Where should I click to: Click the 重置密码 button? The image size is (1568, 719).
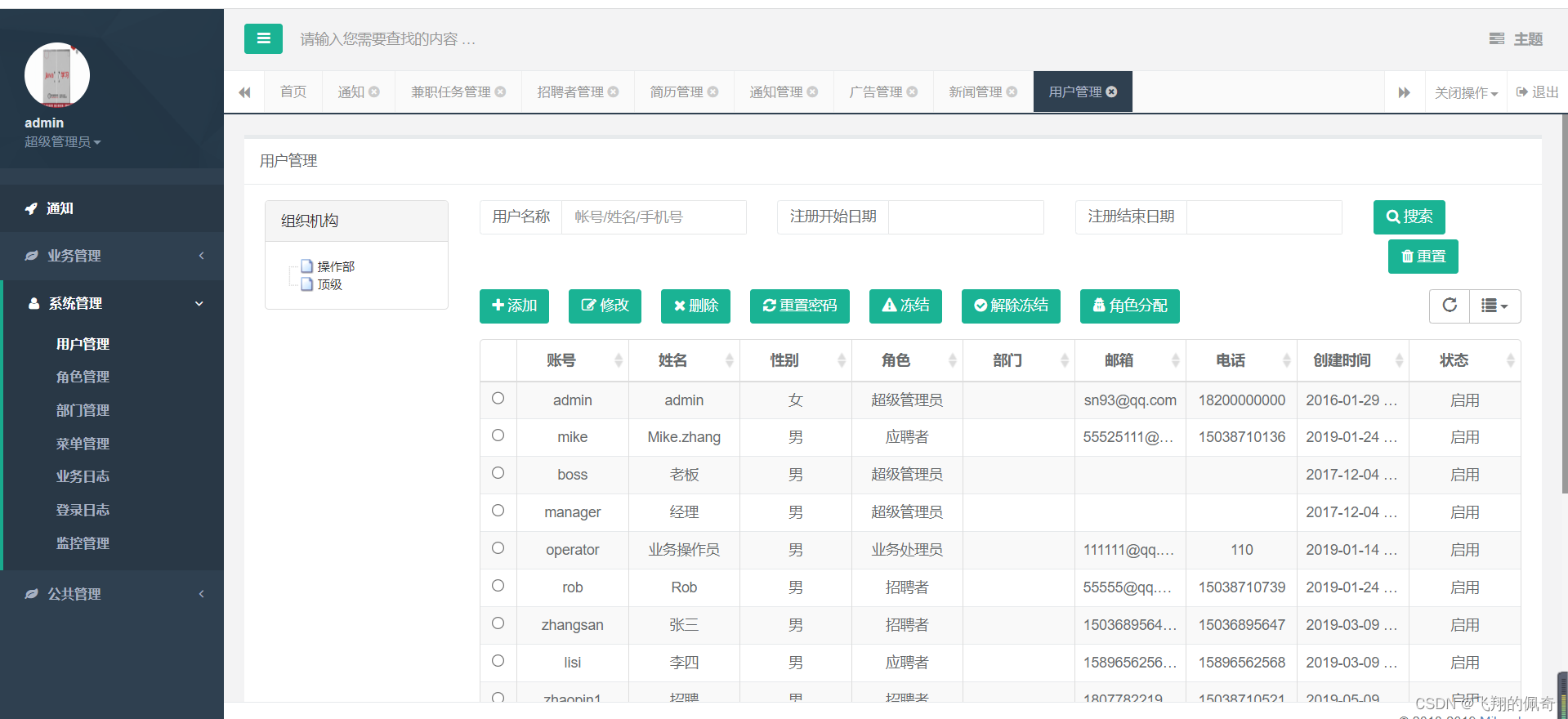click(800, 306)
